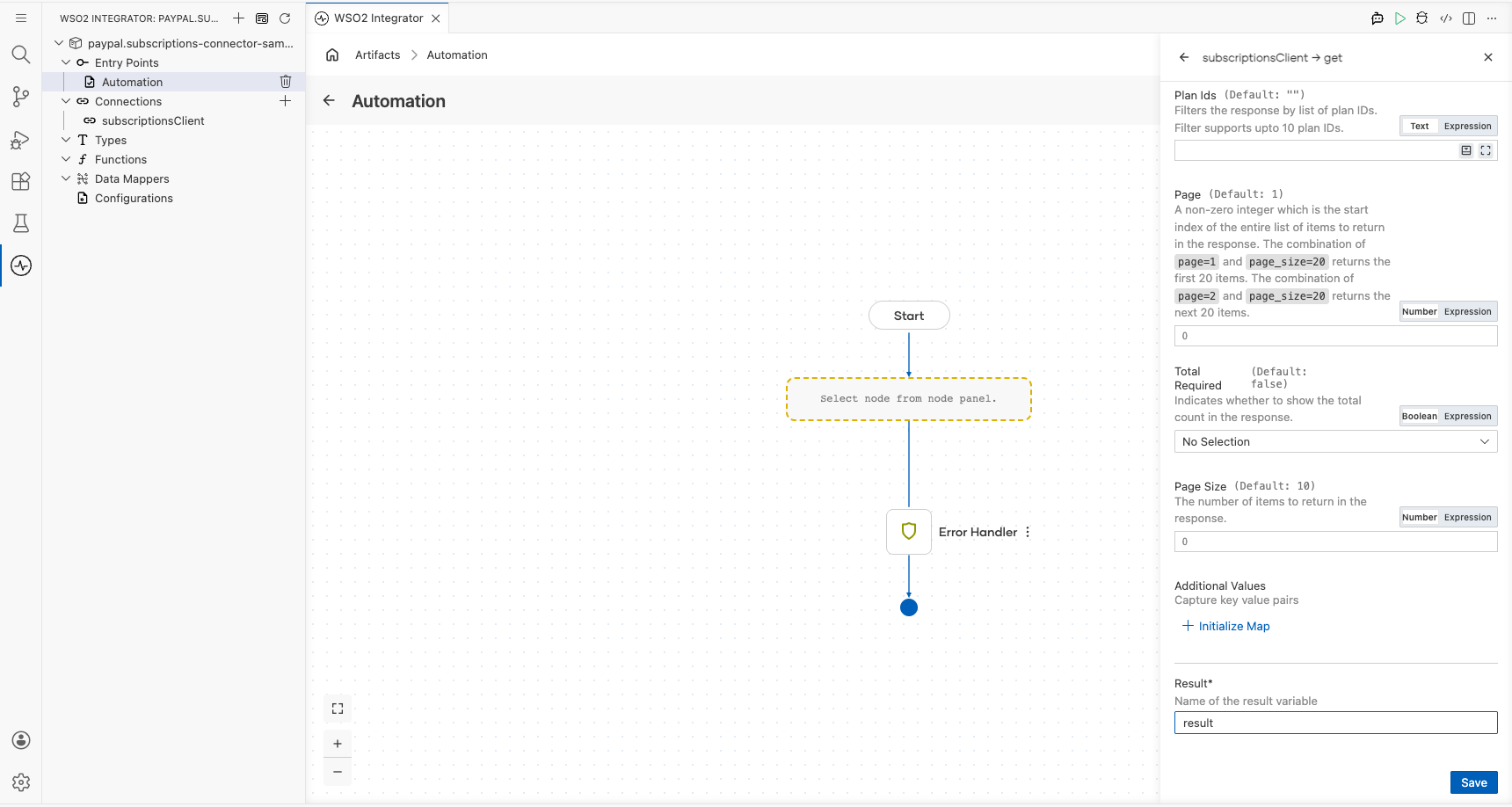This screenshot has height=807, width=1512.
Task: Open the Testing flask icon
Action: tap(21, 223)
